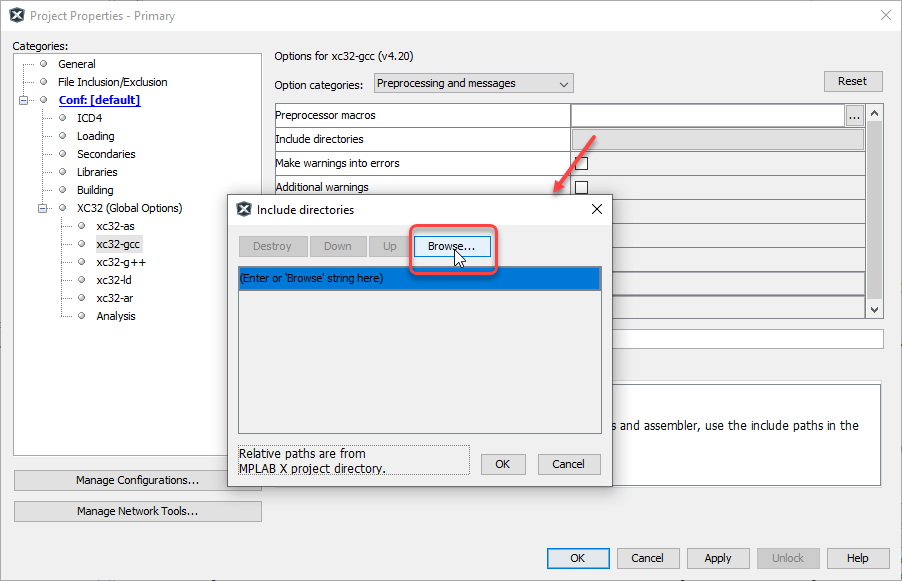Select File Inclusion/Exclusion category

112,82
